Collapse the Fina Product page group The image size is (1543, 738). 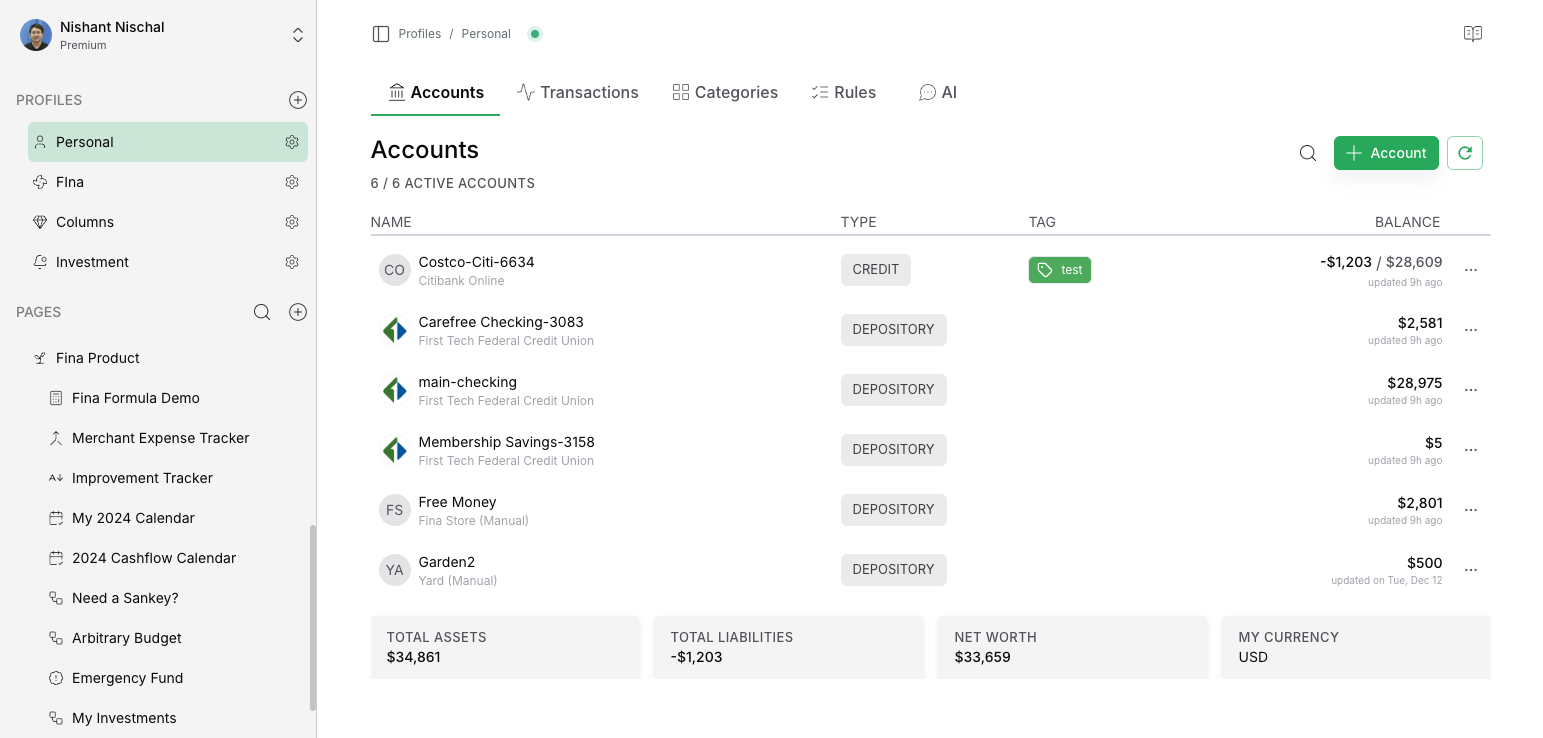(39, 358)
